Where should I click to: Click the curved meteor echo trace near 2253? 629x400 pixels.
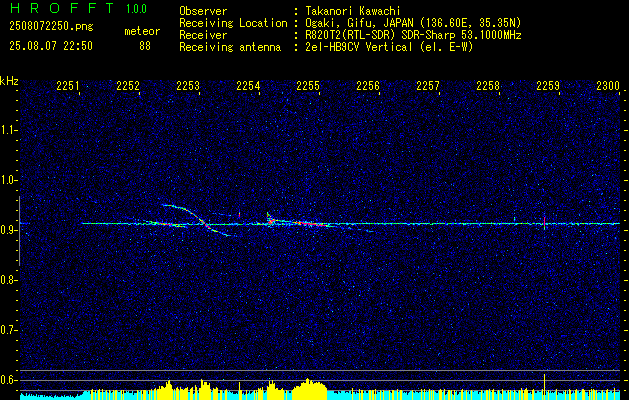(x=197, y=219)
